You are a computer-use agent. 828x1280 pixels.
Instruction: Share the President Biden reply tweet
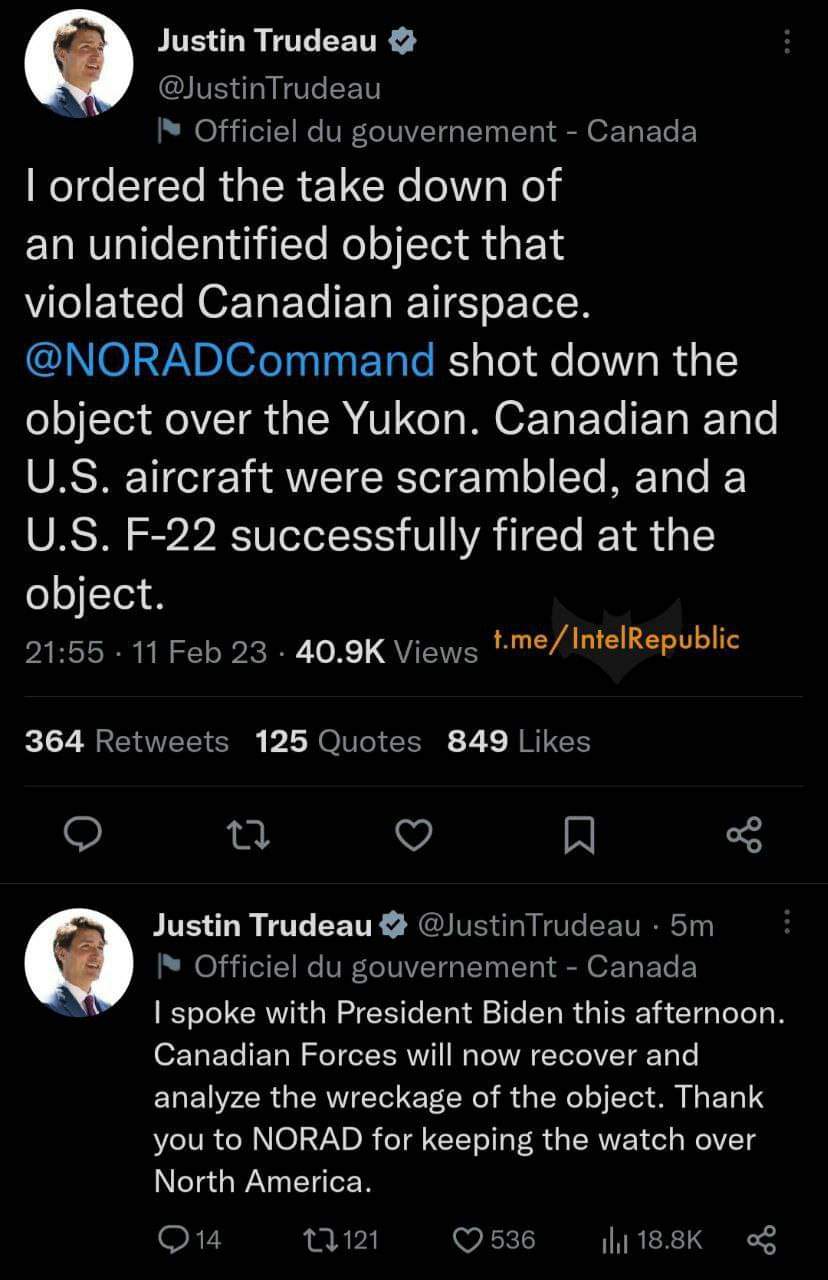761,1241
